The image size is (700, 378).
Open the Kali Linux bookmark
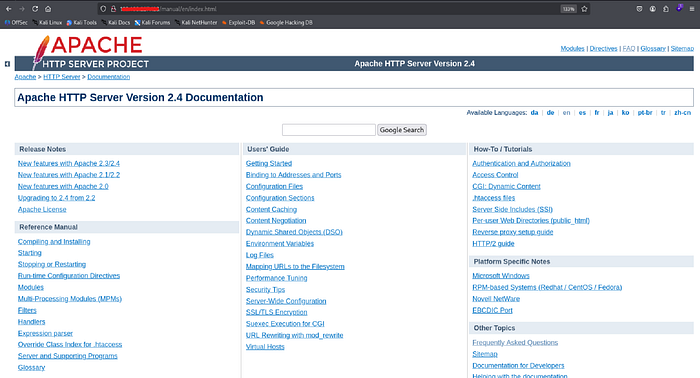(47, 22)
